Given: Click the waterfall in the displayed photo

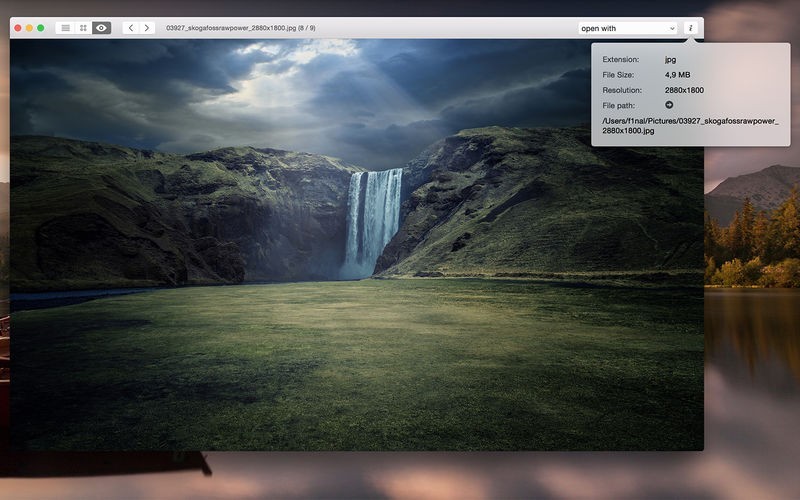Looking at the screenshot, I should 372,220.
